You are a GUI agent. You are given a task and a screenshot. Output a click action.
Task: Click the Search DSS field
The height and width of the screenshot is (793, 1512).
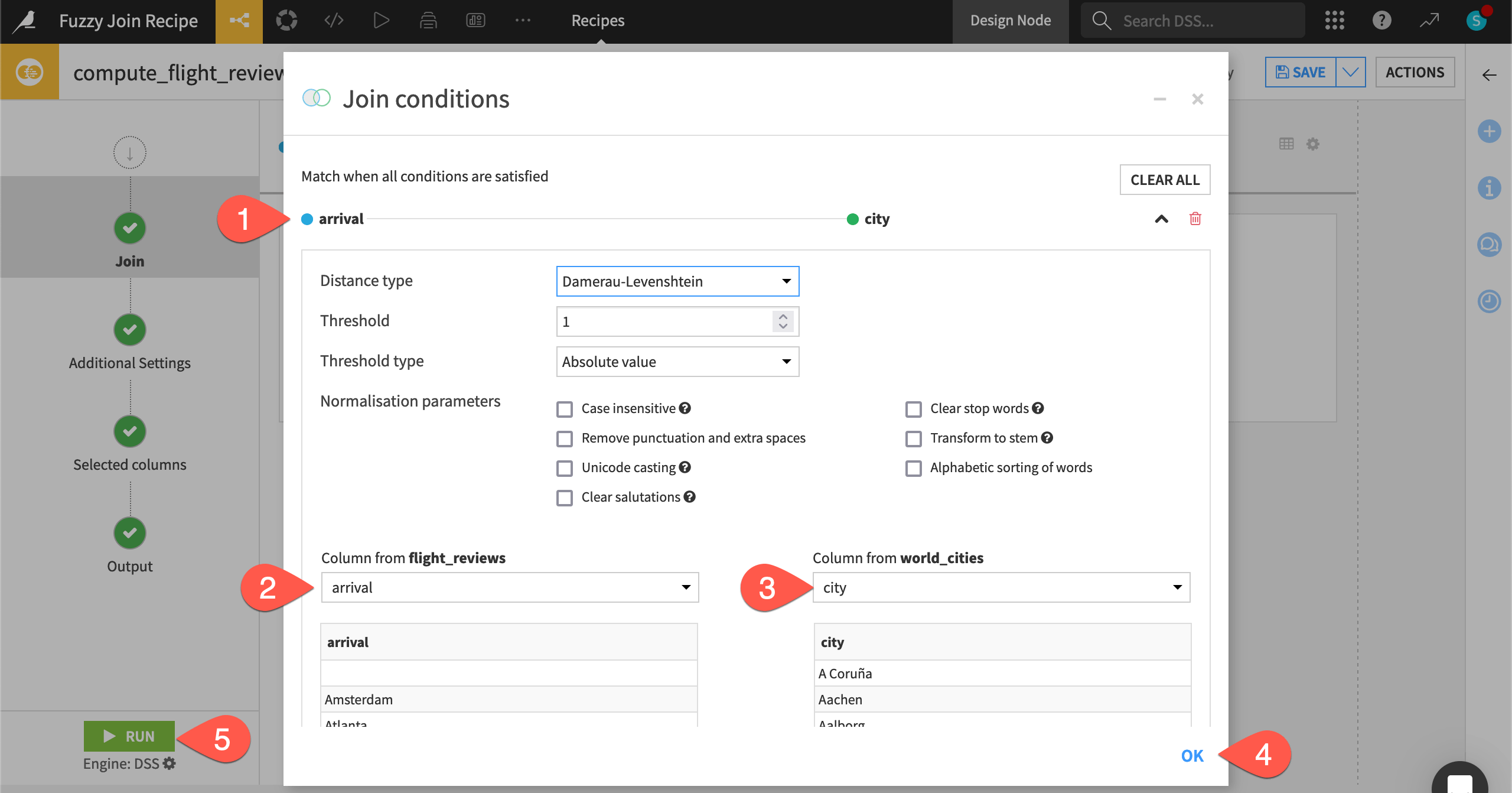(1193, 21)
